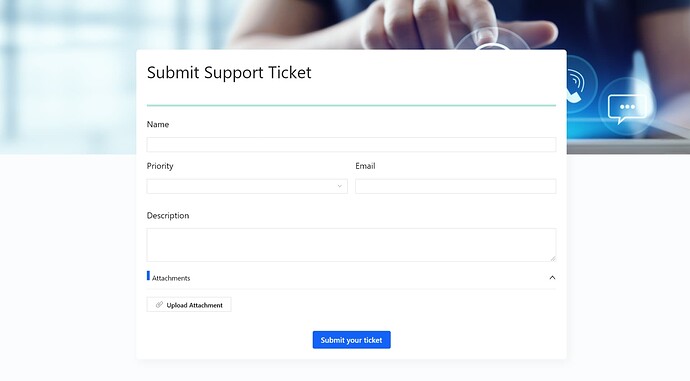
Task: Click the Description box resize handle
Action: coord(553,258)
